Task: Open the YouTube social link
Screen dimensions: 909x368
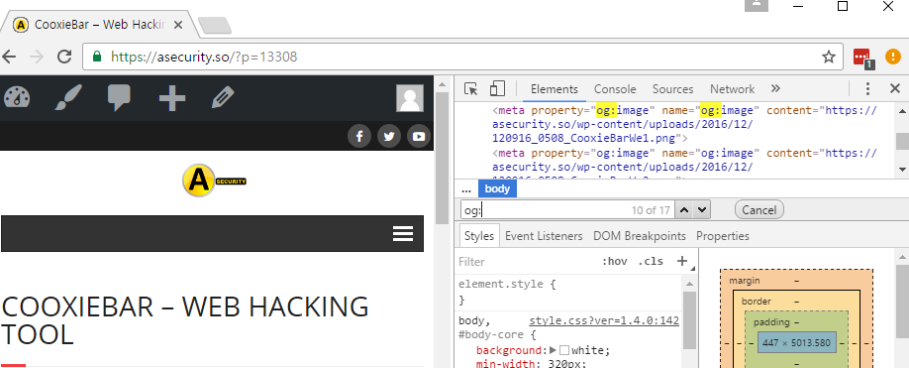Action: tap(419, 136)
